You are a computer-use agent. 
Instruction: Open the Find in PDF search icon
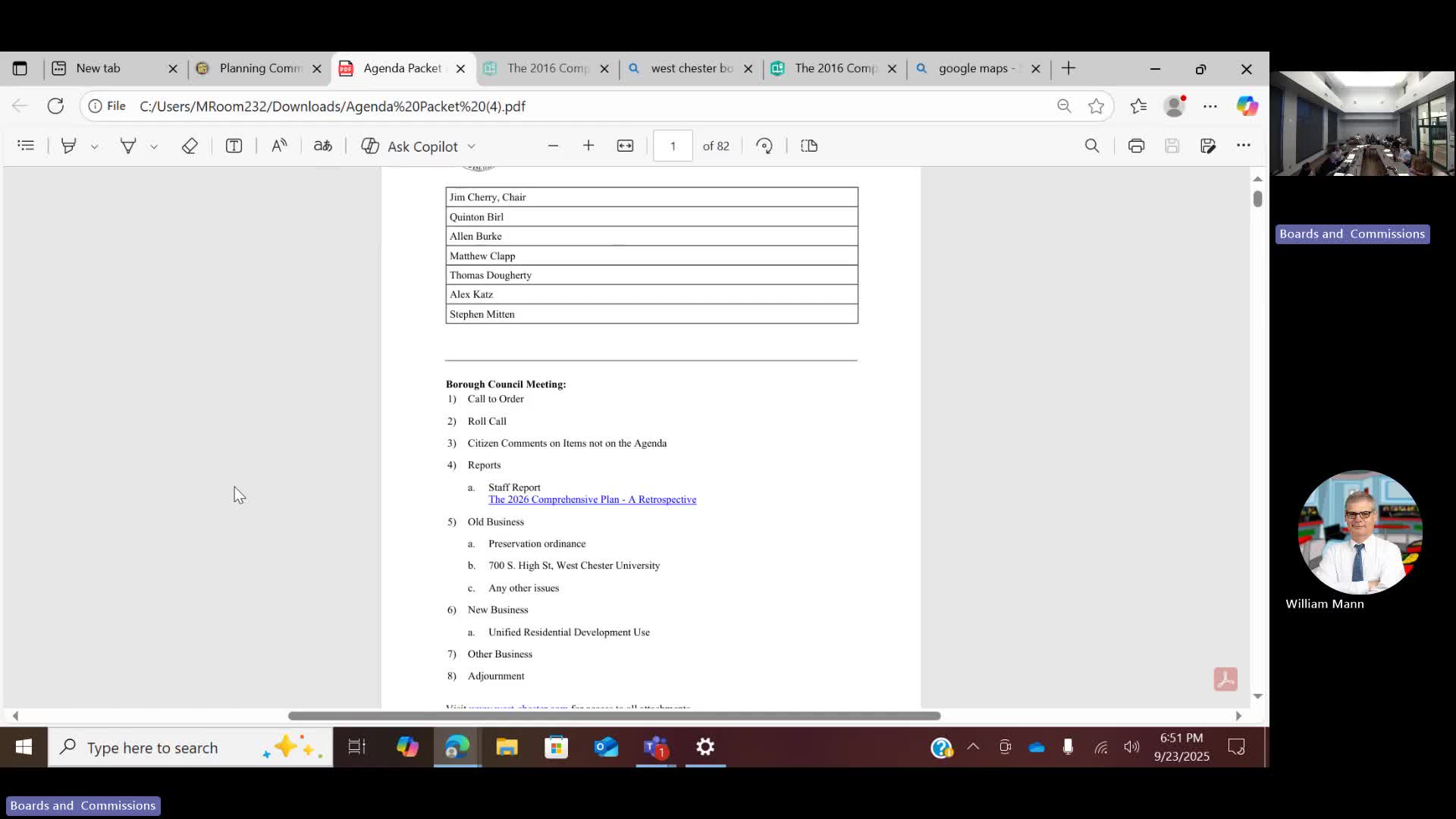pyautogui.click(x=1092, y=146)
